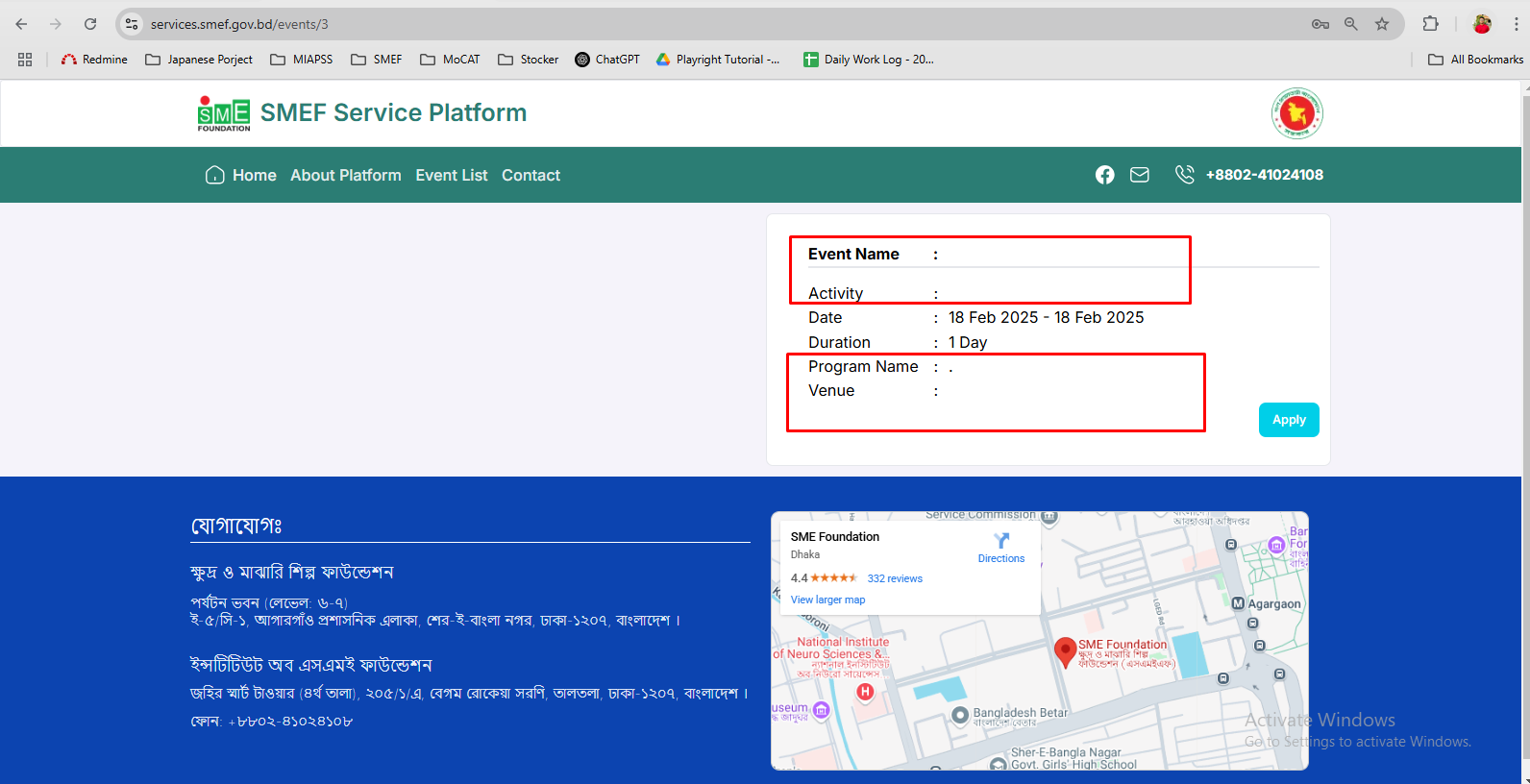
Task: Open the Facebook icon in the nav bar
Action: click(1105, 175)
